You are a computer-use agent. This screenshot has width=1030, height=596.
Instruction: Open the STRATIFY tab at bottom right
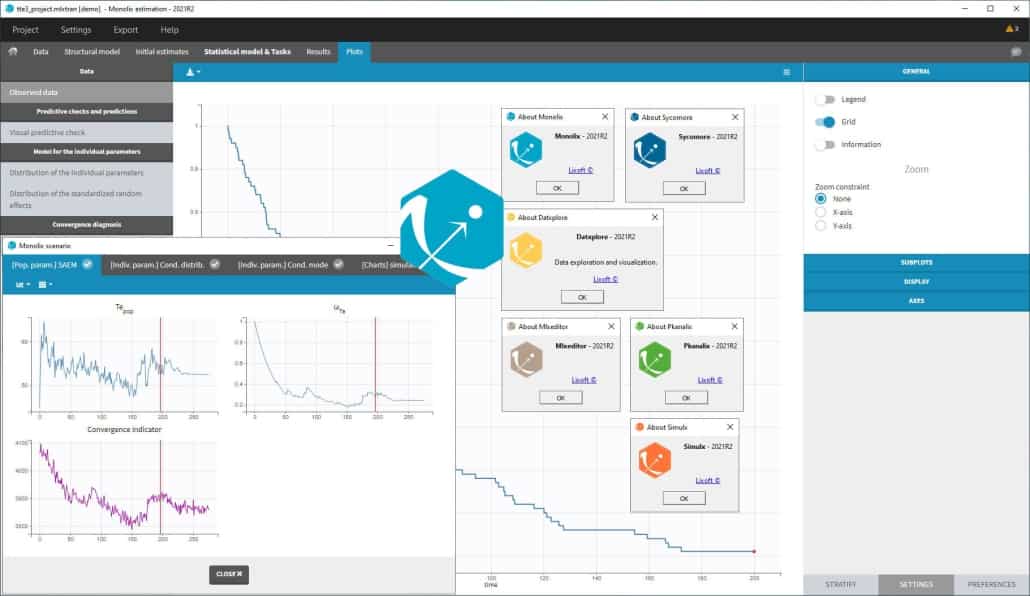[840, 584]
